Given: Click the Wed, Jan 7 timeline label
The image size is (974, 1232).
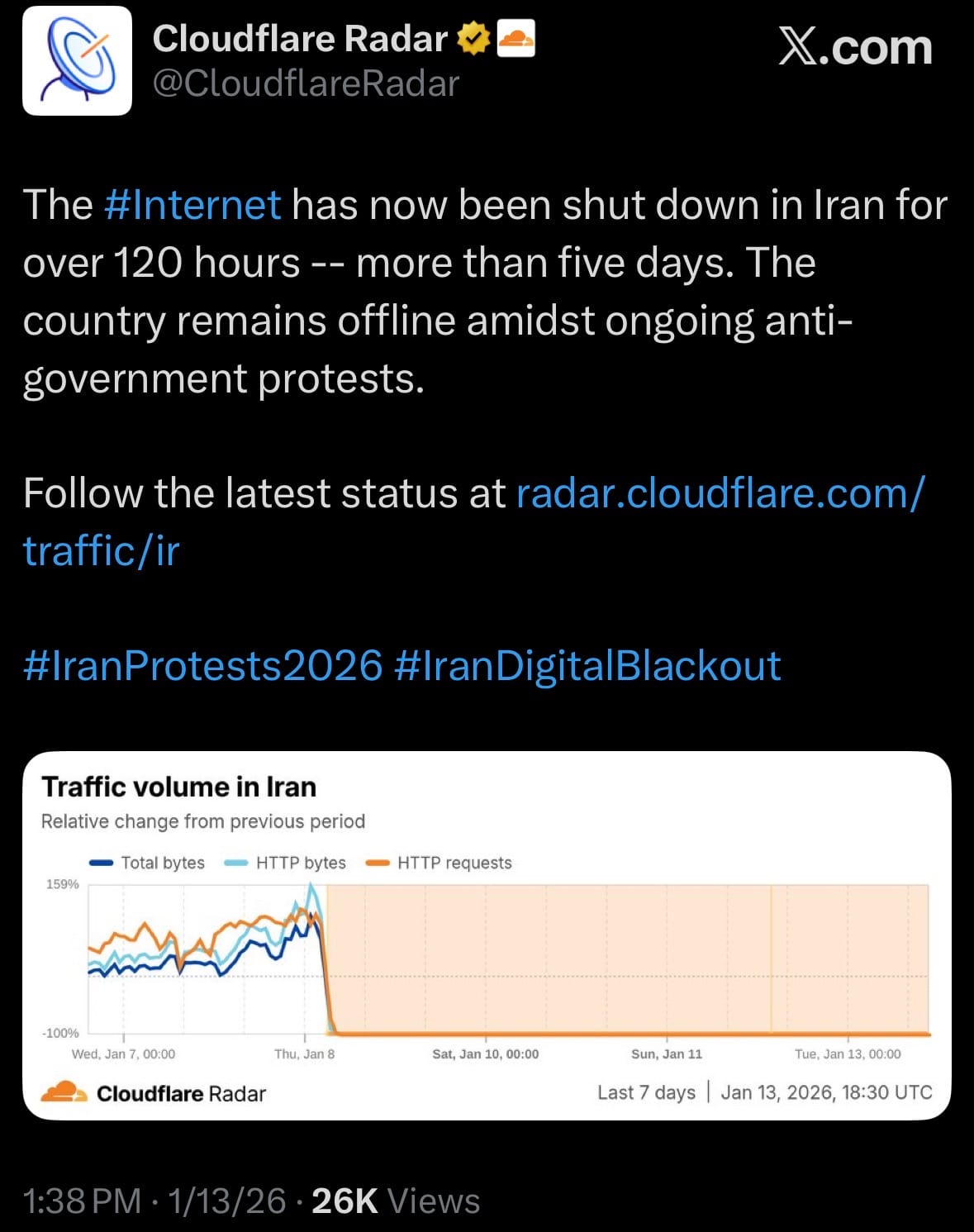Looking at the screenshot, I should pyautogui.click(x=123, y=1054).
